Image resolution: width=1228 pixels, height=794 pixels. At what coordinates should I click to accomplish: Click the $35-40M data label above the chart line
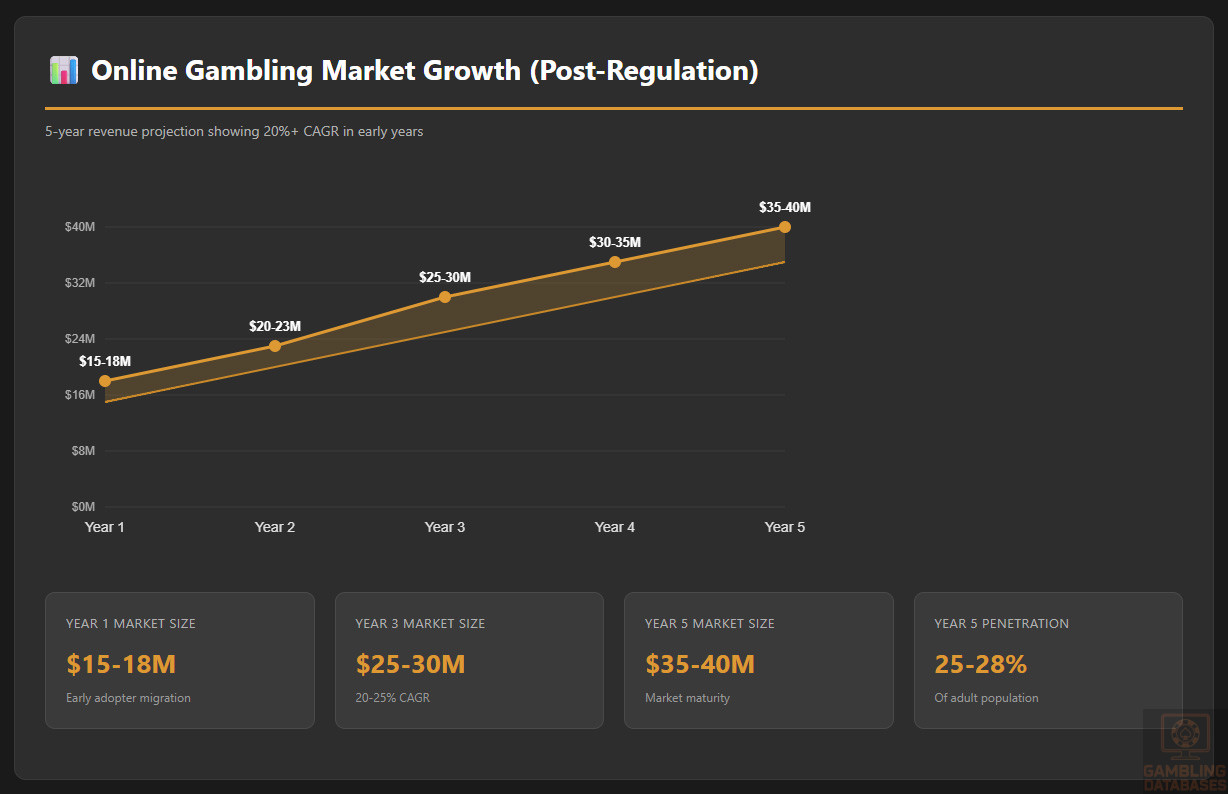tap(785, 208)
